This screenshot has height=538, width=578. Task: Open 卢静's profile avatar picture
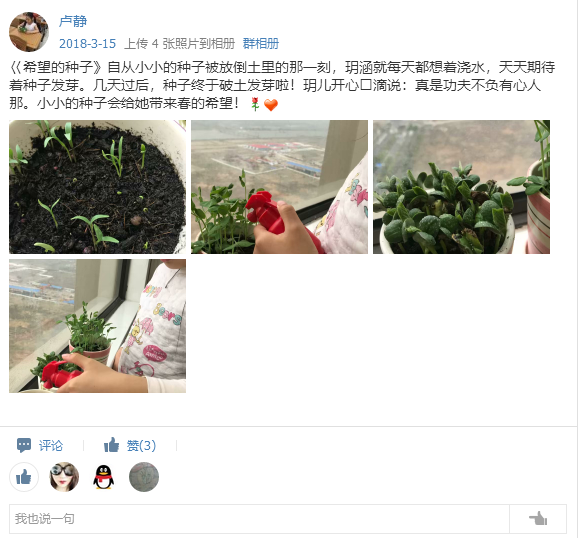pos(29,32)
